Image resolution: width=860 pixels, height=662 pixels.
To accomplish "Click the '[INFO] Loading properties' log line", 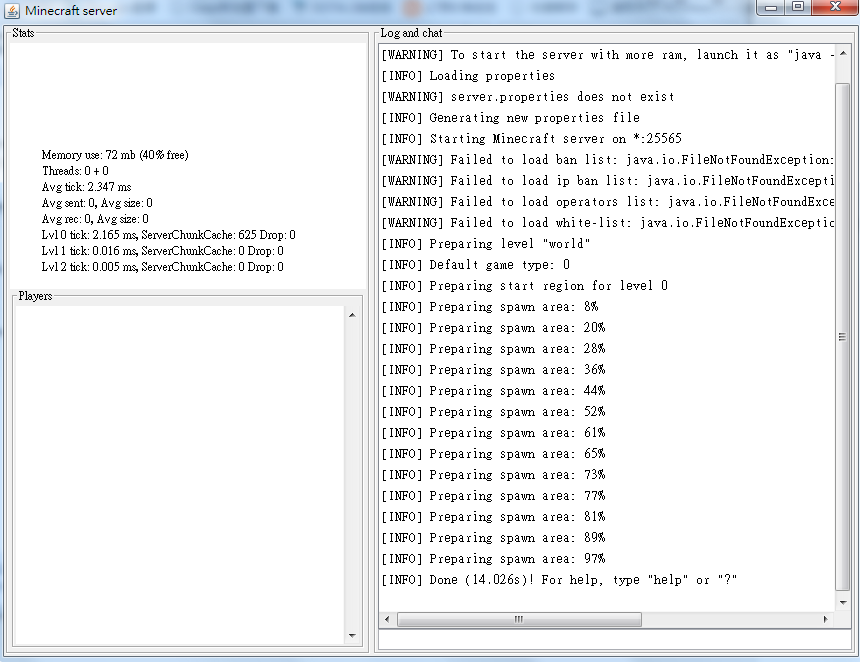I will tap(468, 76).
